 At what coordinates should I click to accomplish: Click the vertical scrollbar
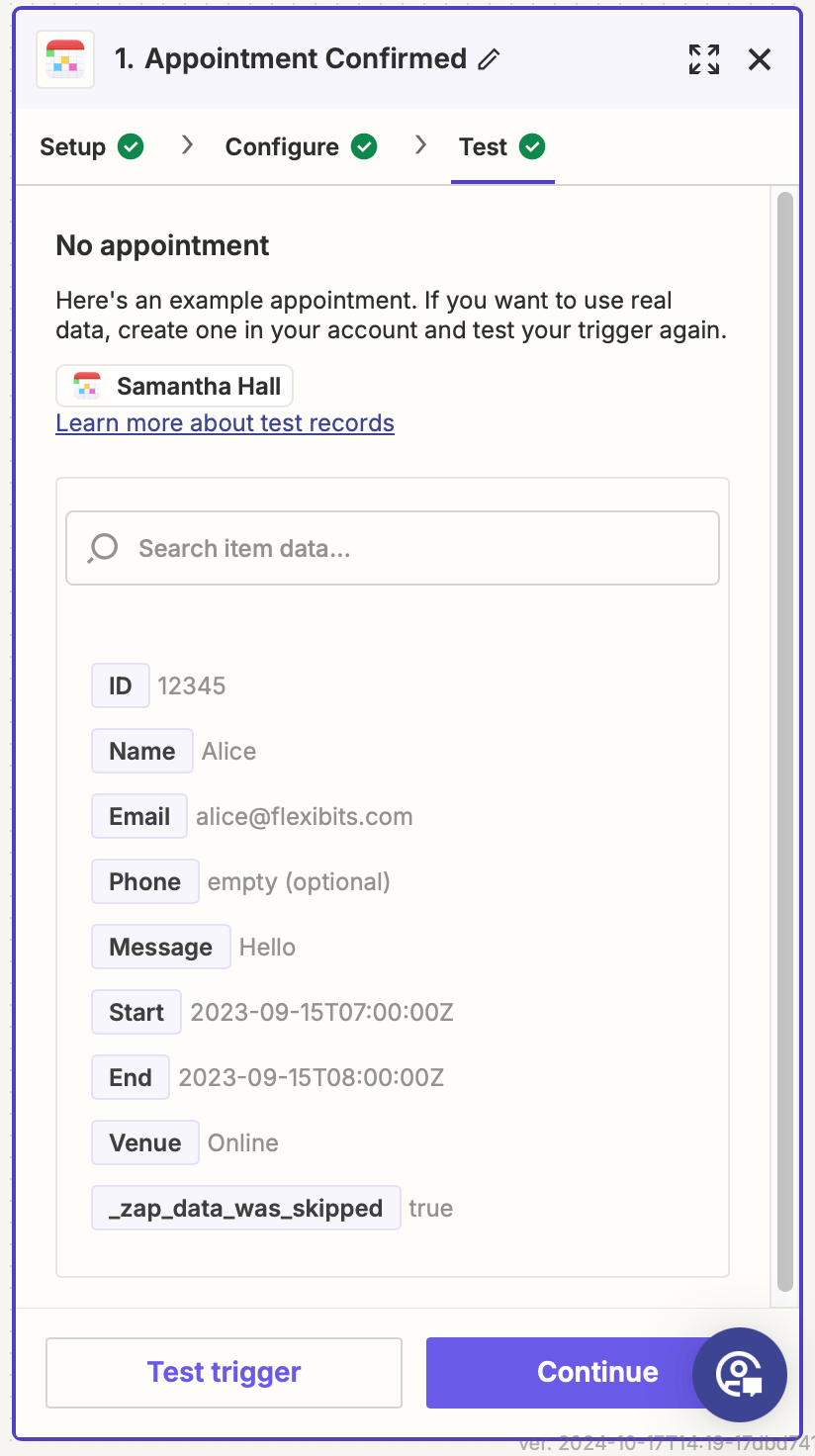[x=785, y=742]
